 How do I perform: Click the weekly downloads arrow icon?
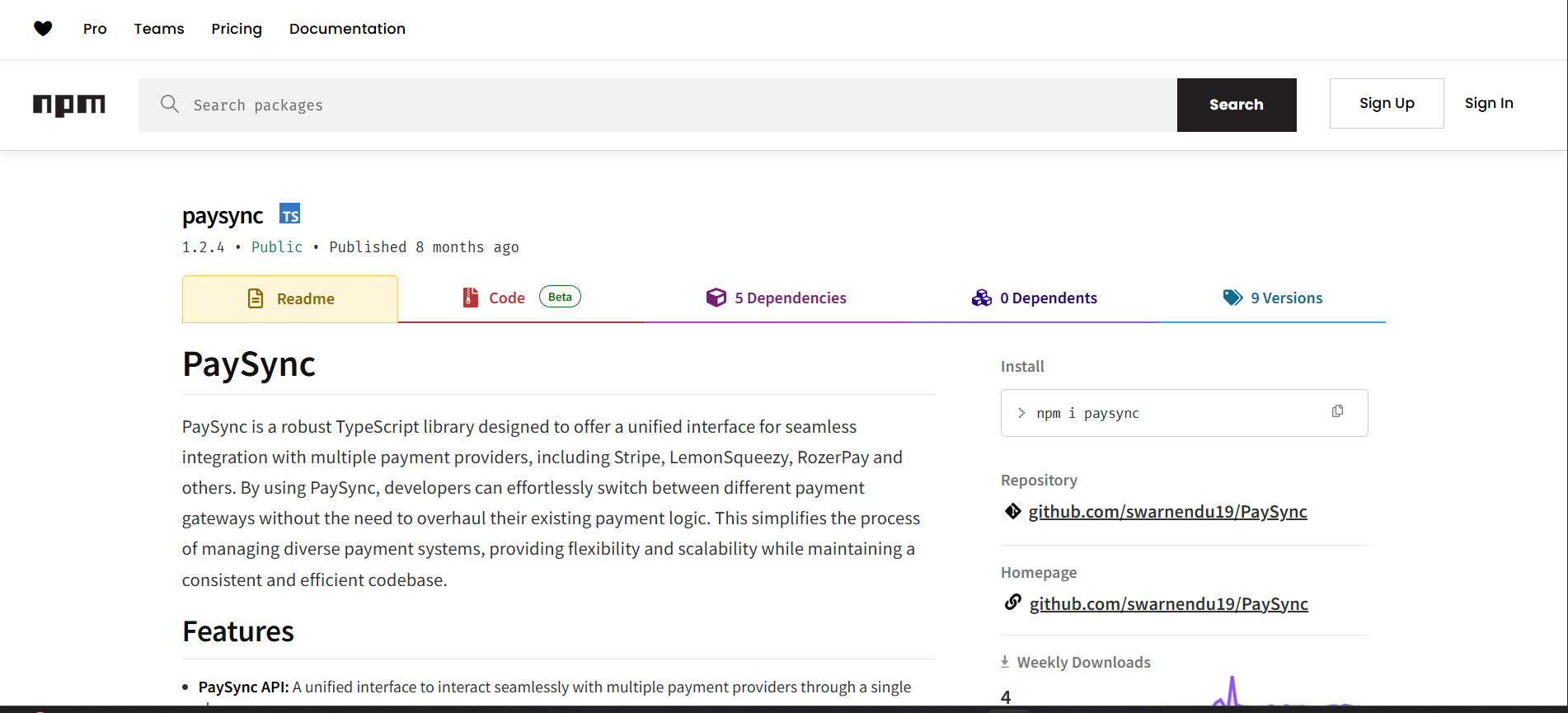click(x=1005, y=661)
